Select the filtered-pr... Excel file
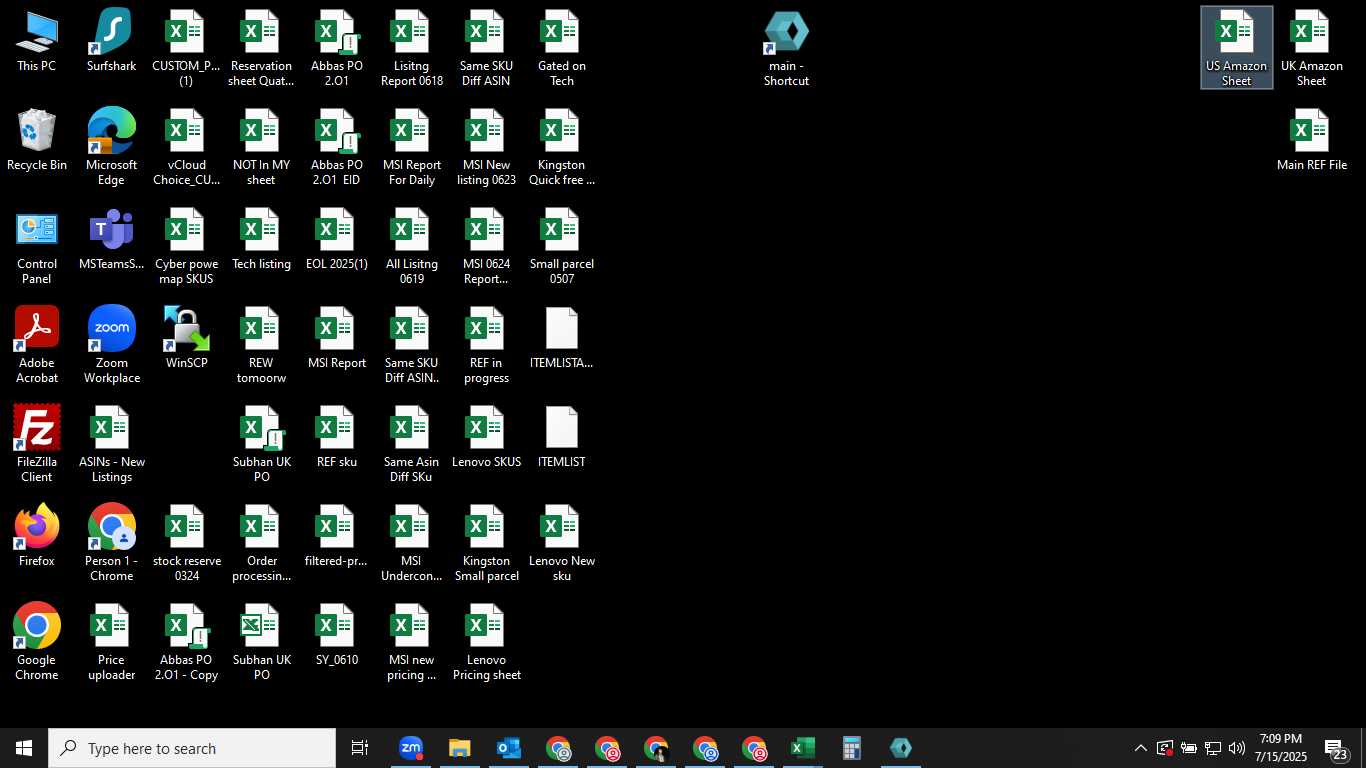Image resolution: width=1366 pixels, height=768 pixels. coord(336,537)
